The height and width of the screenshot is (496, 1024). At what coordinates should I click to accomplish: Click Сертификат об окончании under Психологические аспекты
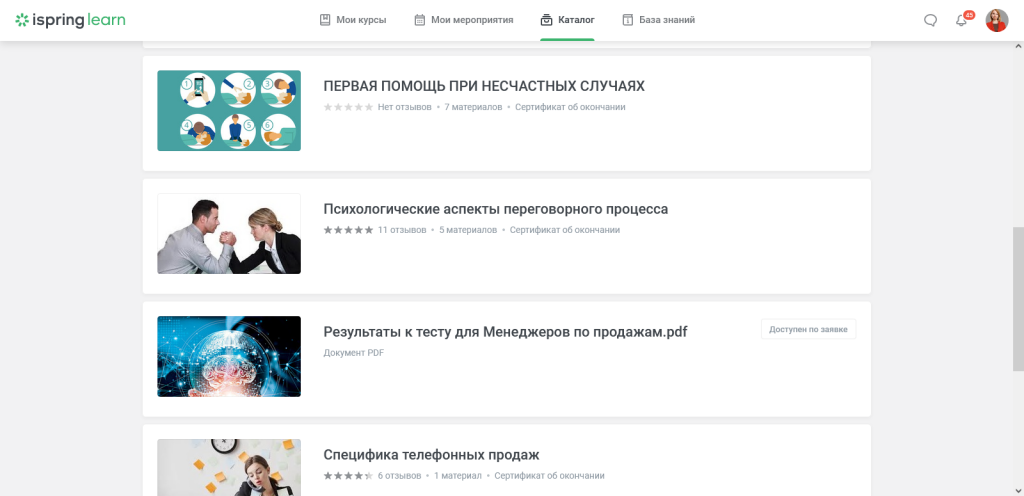tap(565, 230)
